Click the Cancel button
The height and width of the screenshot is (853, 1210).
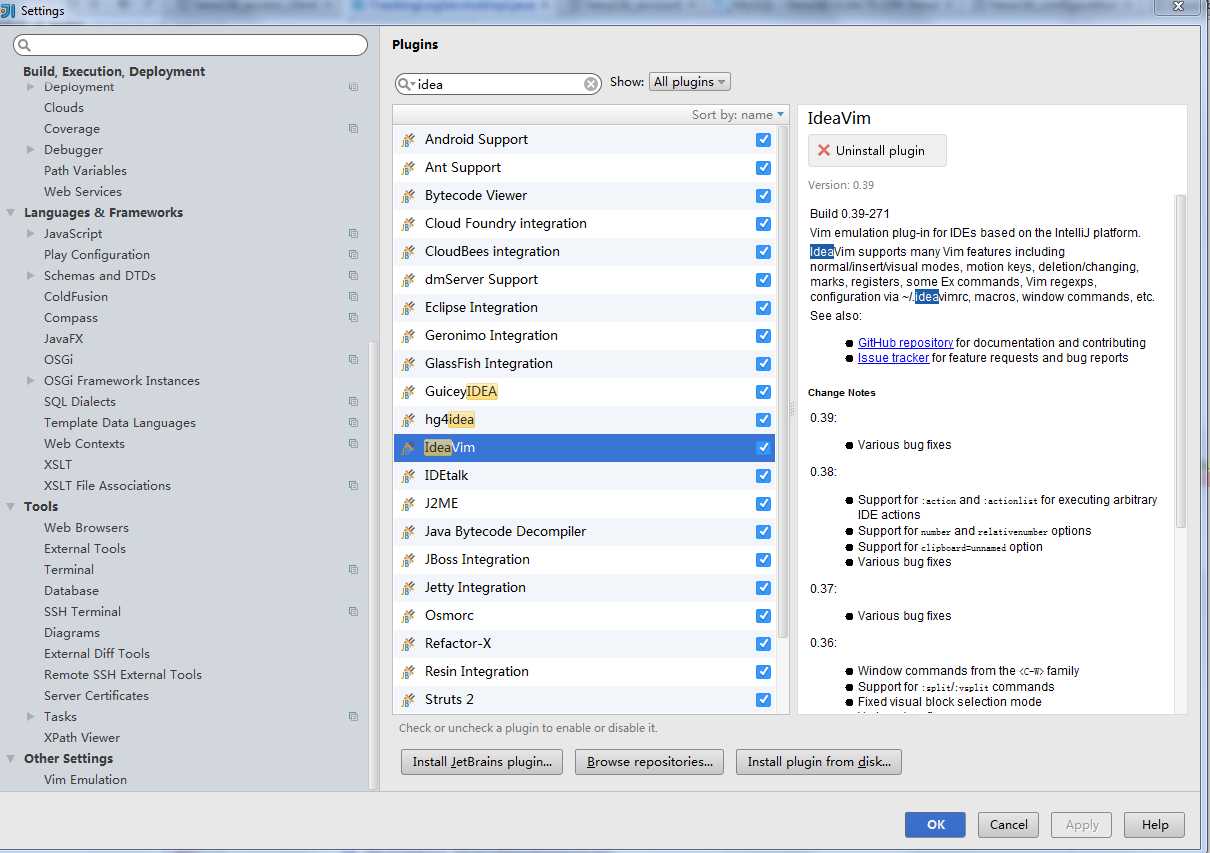click(1008, 825)
